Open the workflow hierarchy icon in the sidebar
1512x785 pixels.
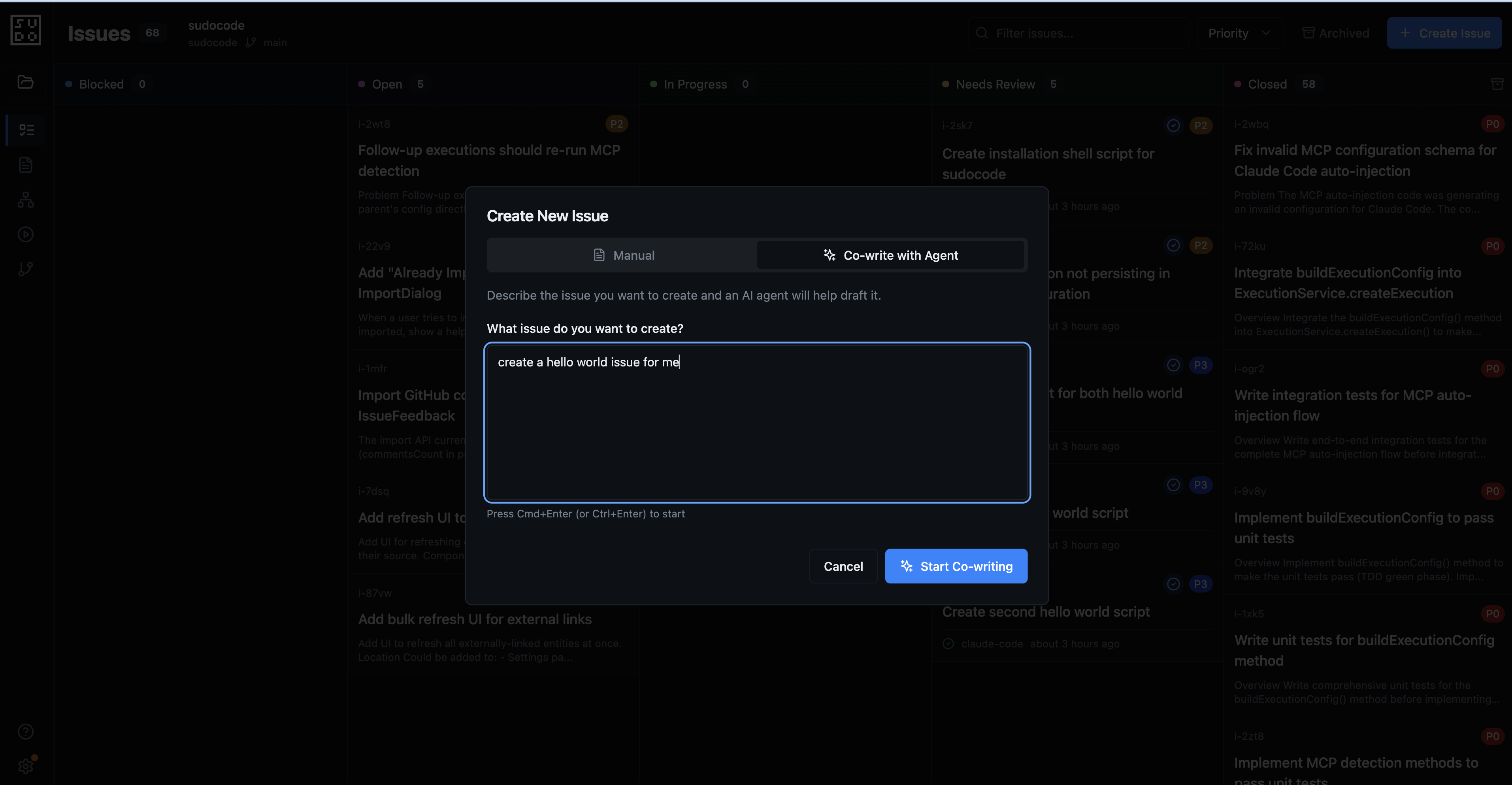(26, 200)
